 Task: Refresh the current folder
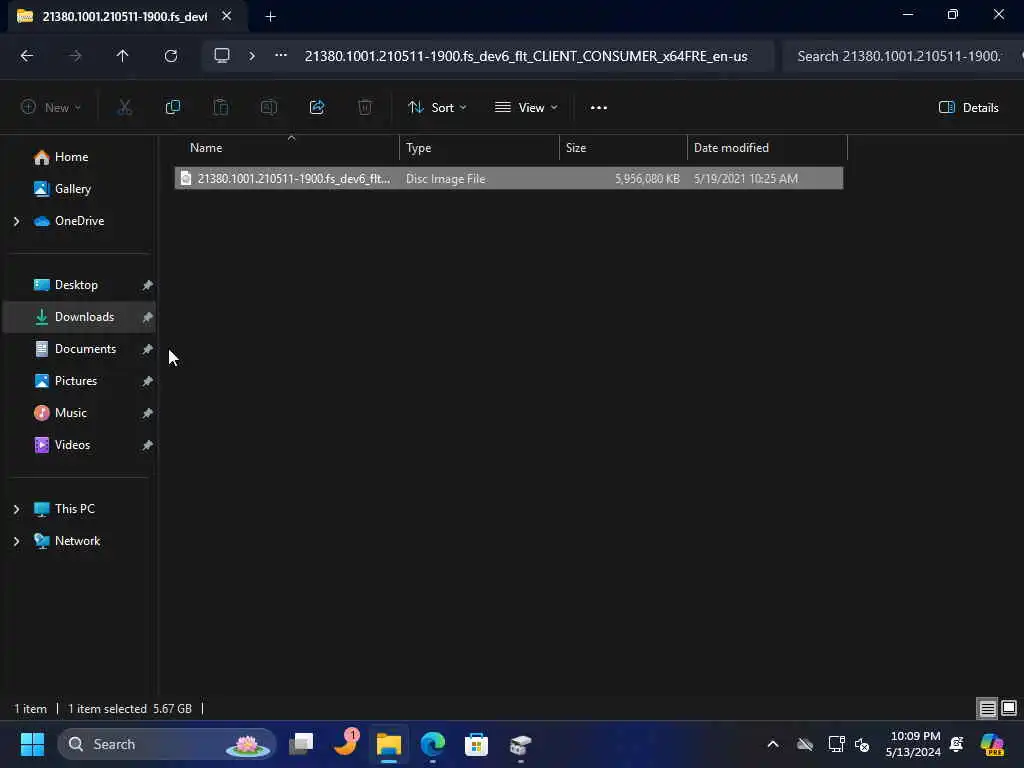tap(170, 56)
